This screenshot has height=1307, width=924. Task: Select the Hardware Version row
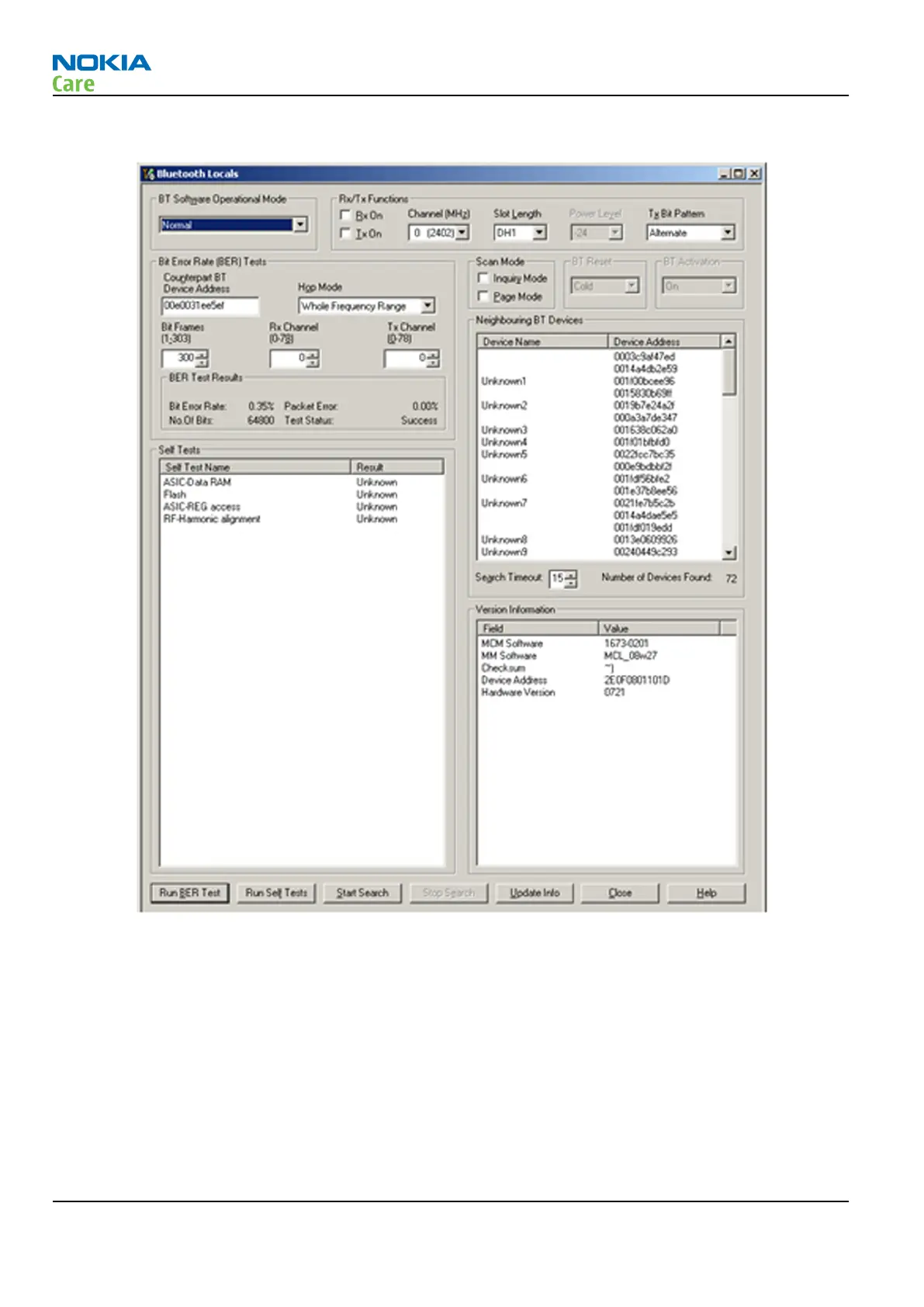[x=607, y=692]
